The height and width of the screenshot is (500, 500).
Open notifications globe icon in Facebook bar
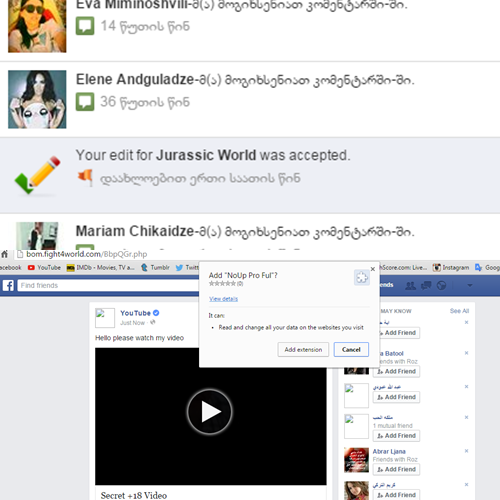tap(441, 286)
